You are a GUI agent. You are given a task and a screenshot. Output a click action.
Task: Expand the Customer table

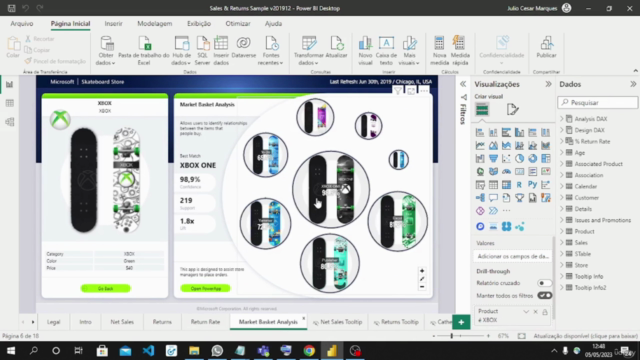(x=562, y=198)
